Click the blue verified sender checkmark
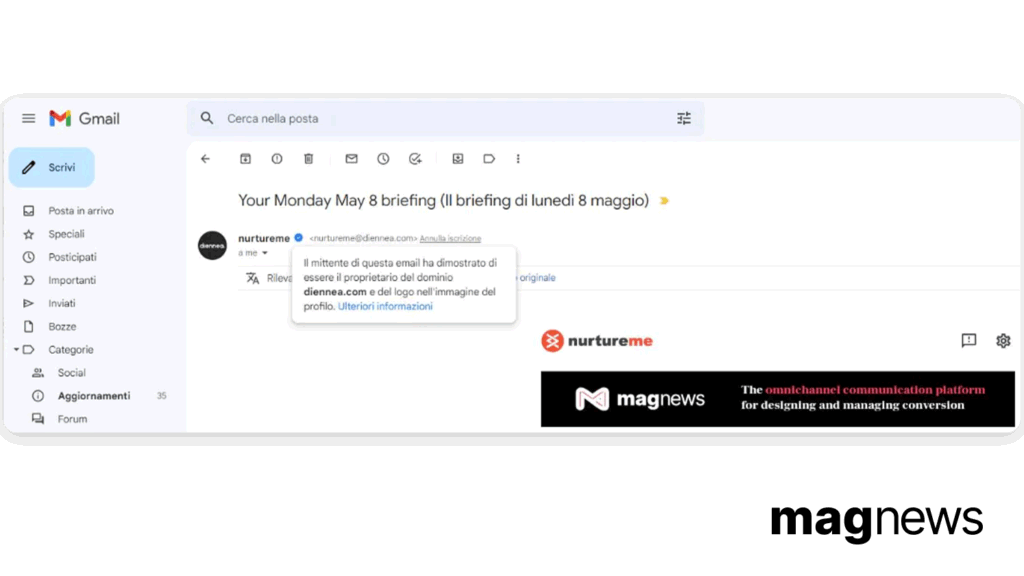This screenshot has height=576, width=1024. [x=298, y=238]
